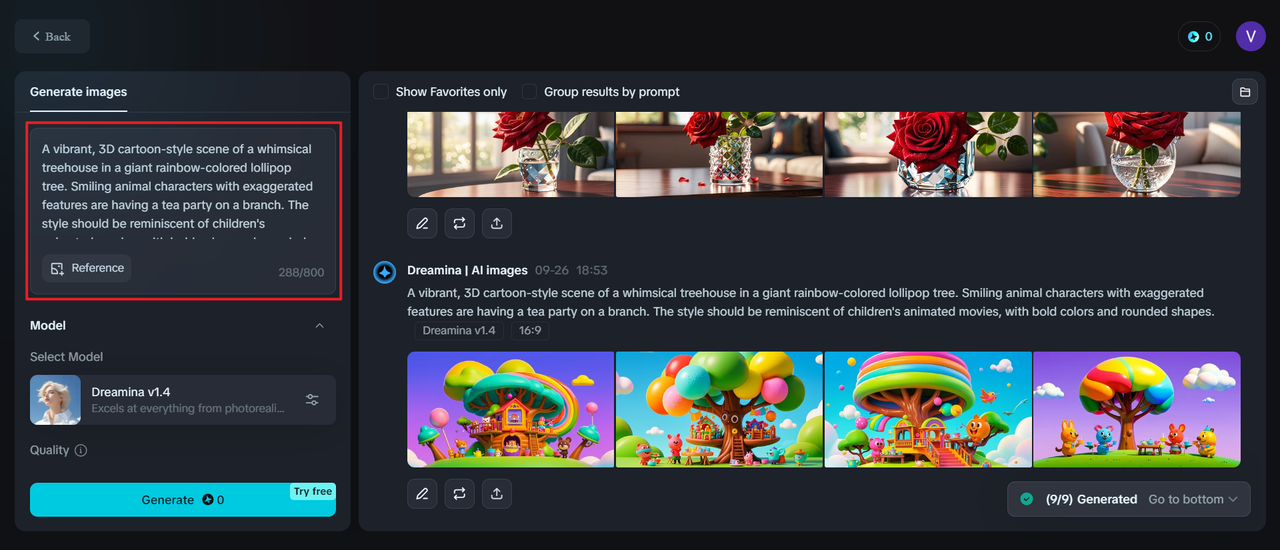Screen dimensions: 1280x550
Task: Open Dreamina v1.4 model selector
Action: [183, 400]
